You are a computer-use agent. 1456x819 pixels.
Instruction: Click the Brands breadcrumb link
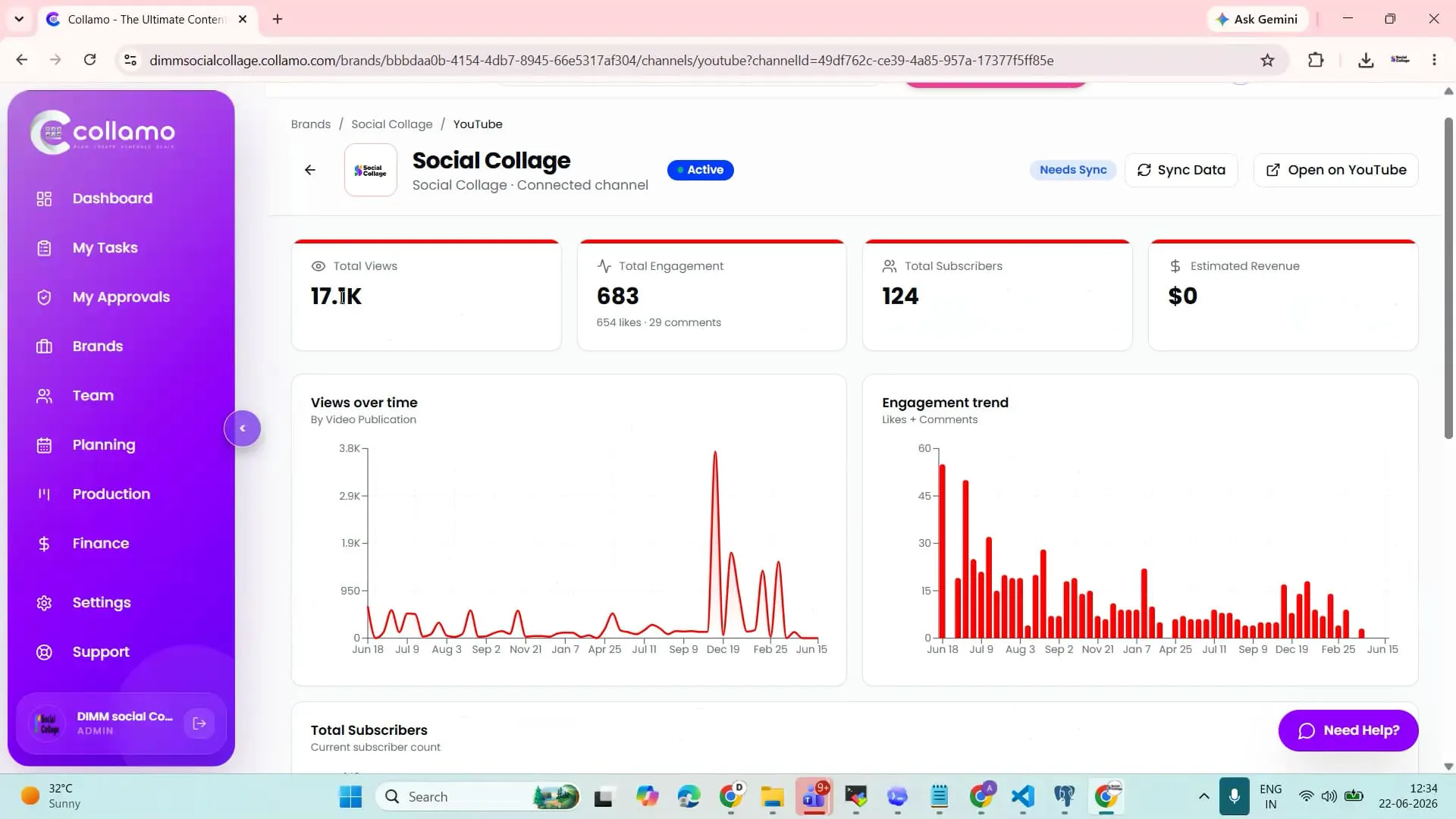pos(311,124)
